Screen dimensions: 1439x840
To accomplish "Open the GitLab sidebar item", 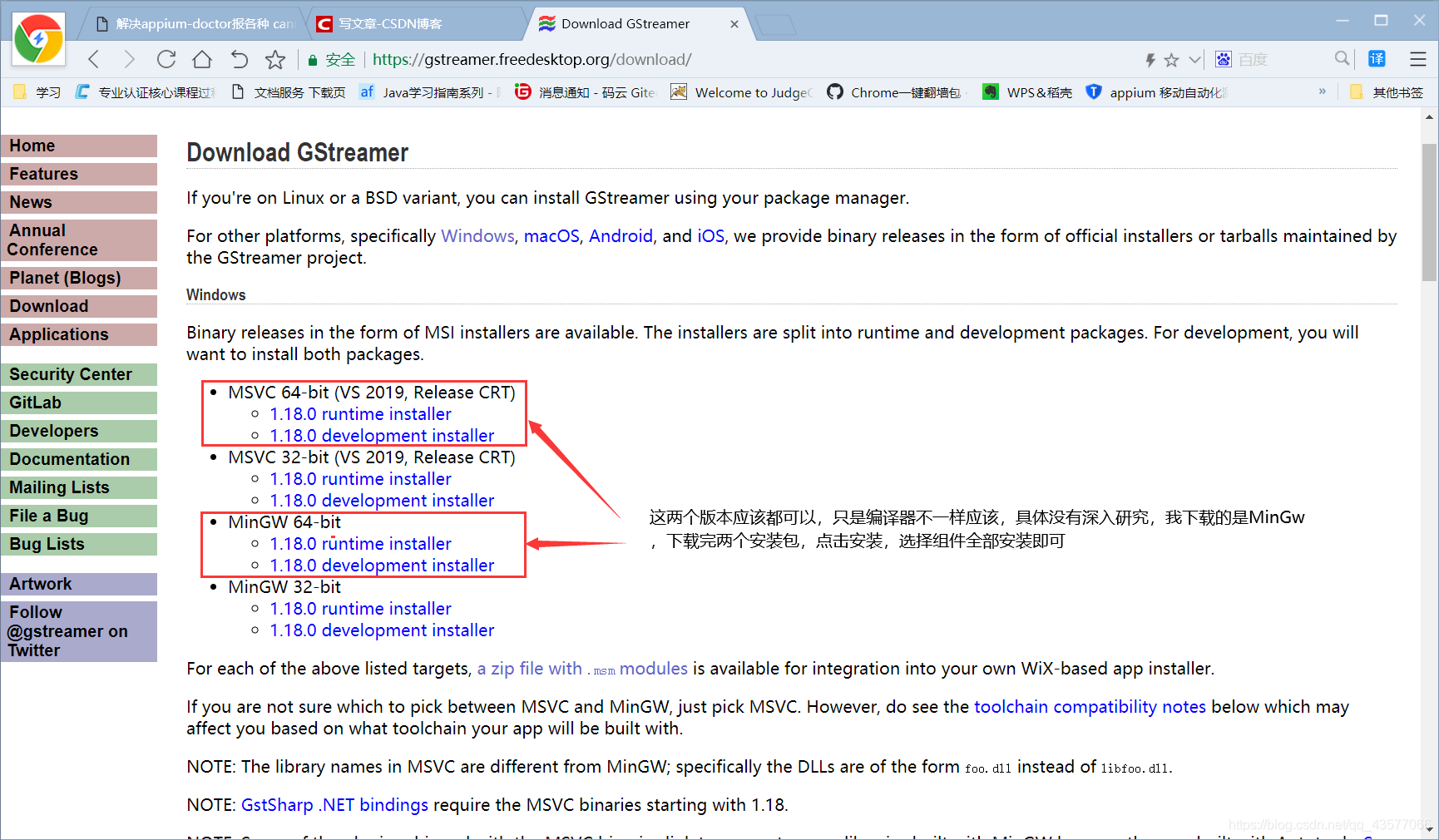I will 79,403.
